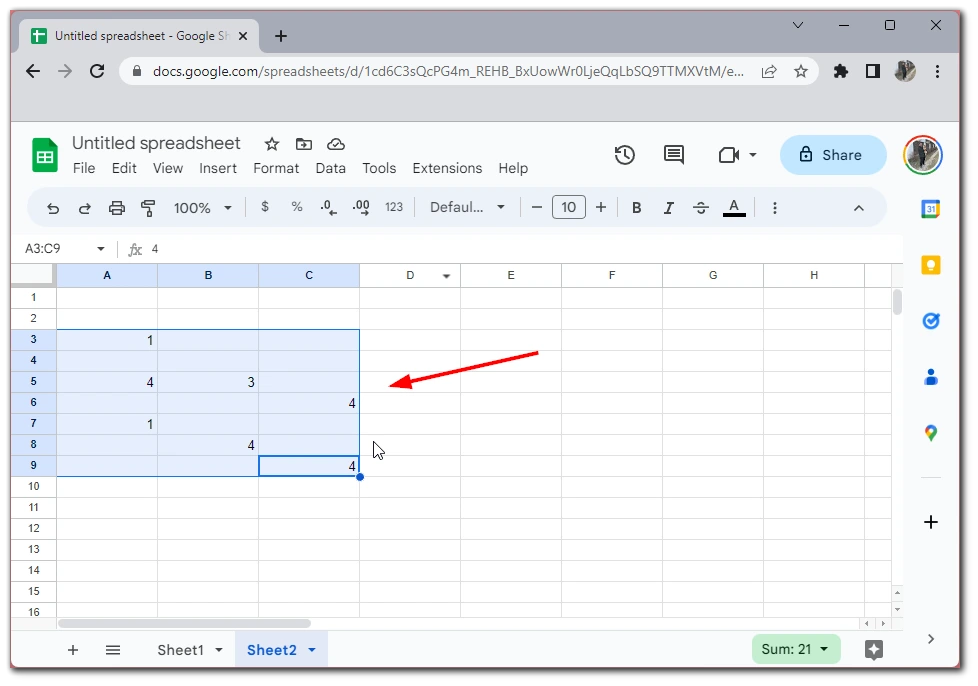This screenshot has width=978, height=686.
Task: Open the comments icon
Action: coord(674,155)
